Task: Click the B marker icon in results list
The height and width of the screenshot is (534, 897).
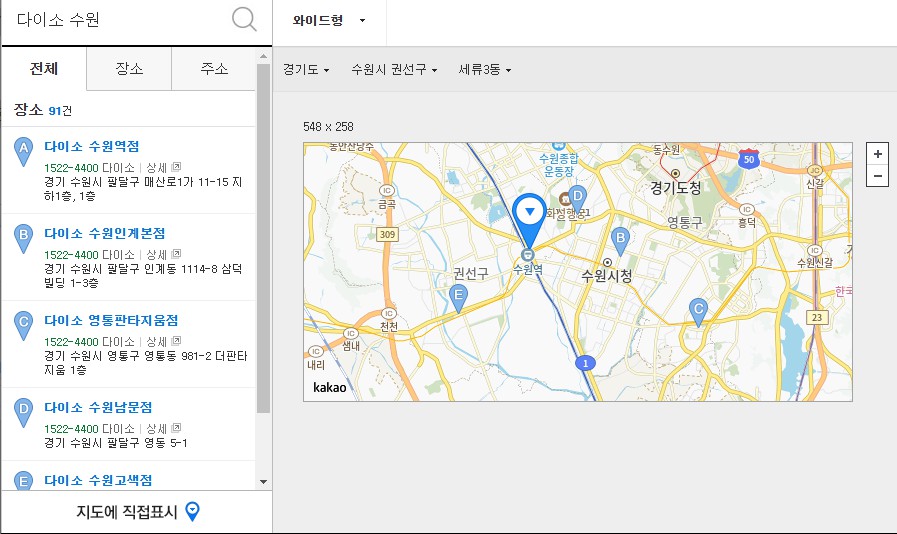Action: pos(23,238)
